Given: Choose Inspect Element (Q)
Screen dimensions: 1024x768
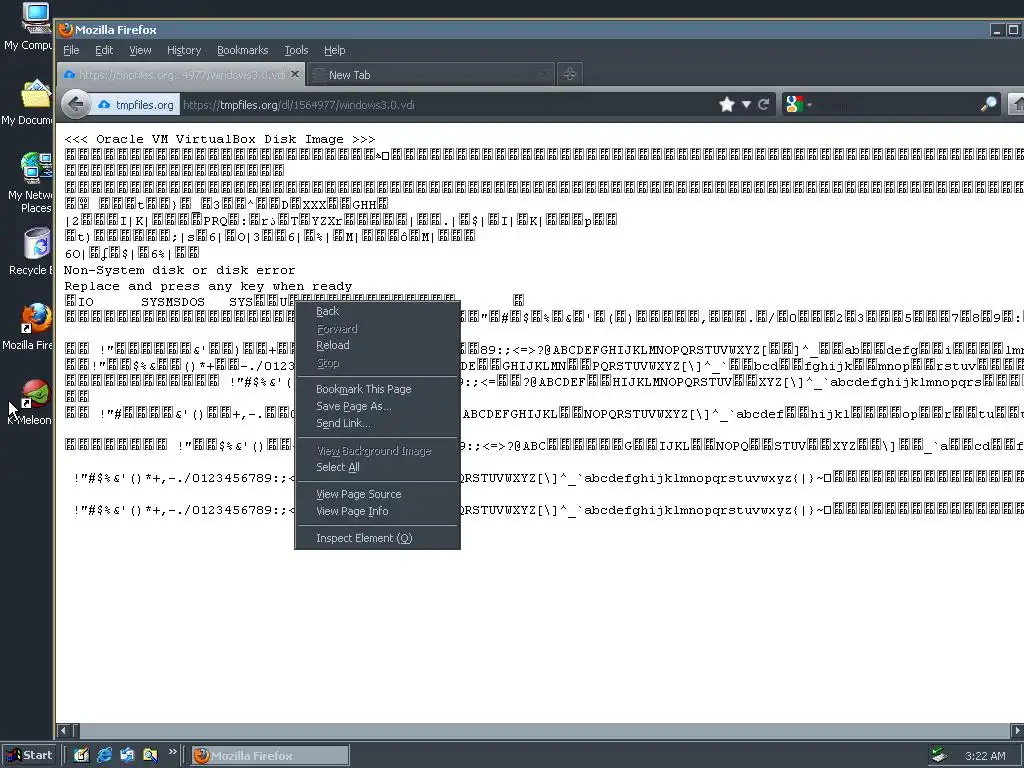Looking at the screenshot, I should [x=377, y=538].
